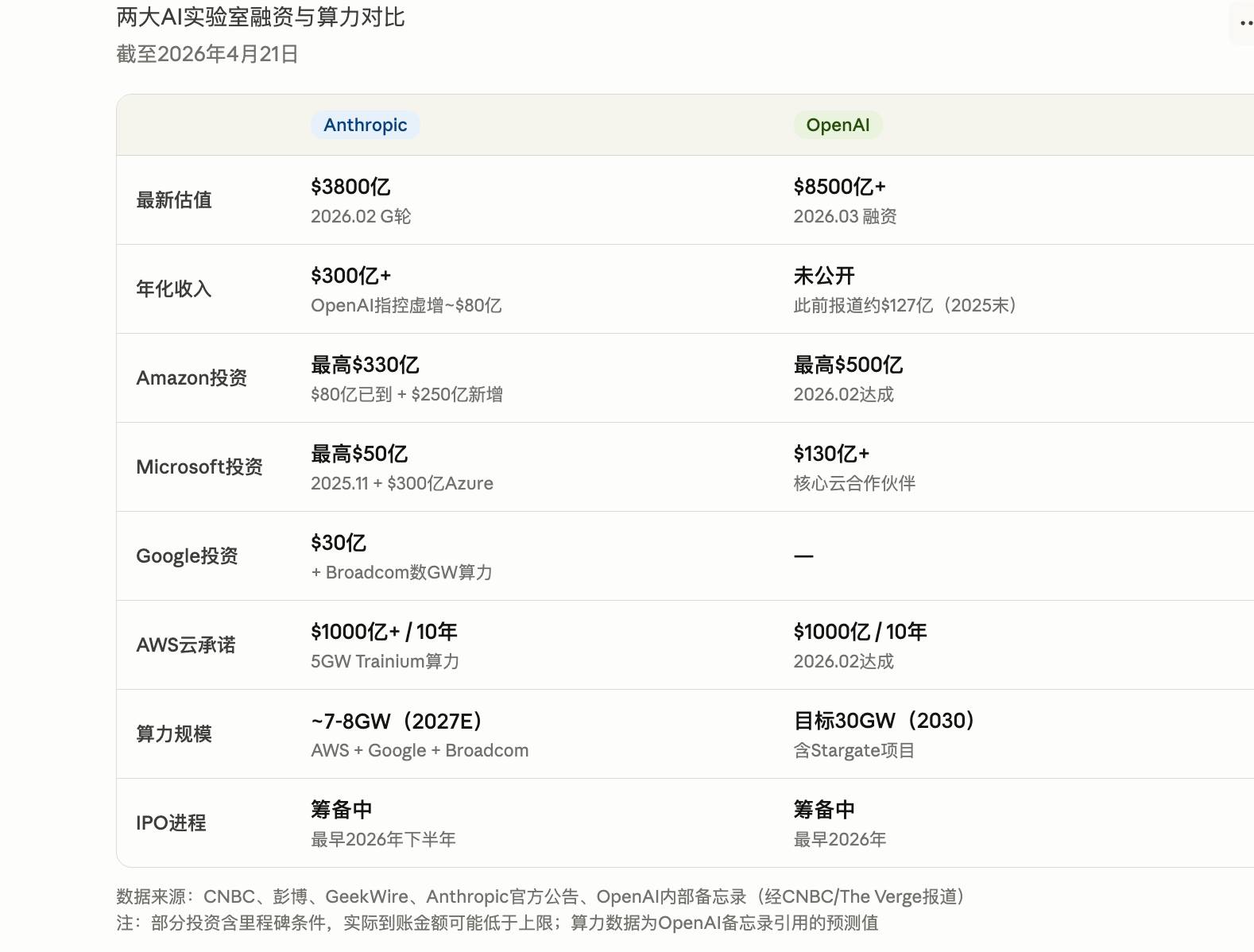Select the note 此前报道约$127亿（2025末）
The image size is (1254, 952).
click(905, 305)
